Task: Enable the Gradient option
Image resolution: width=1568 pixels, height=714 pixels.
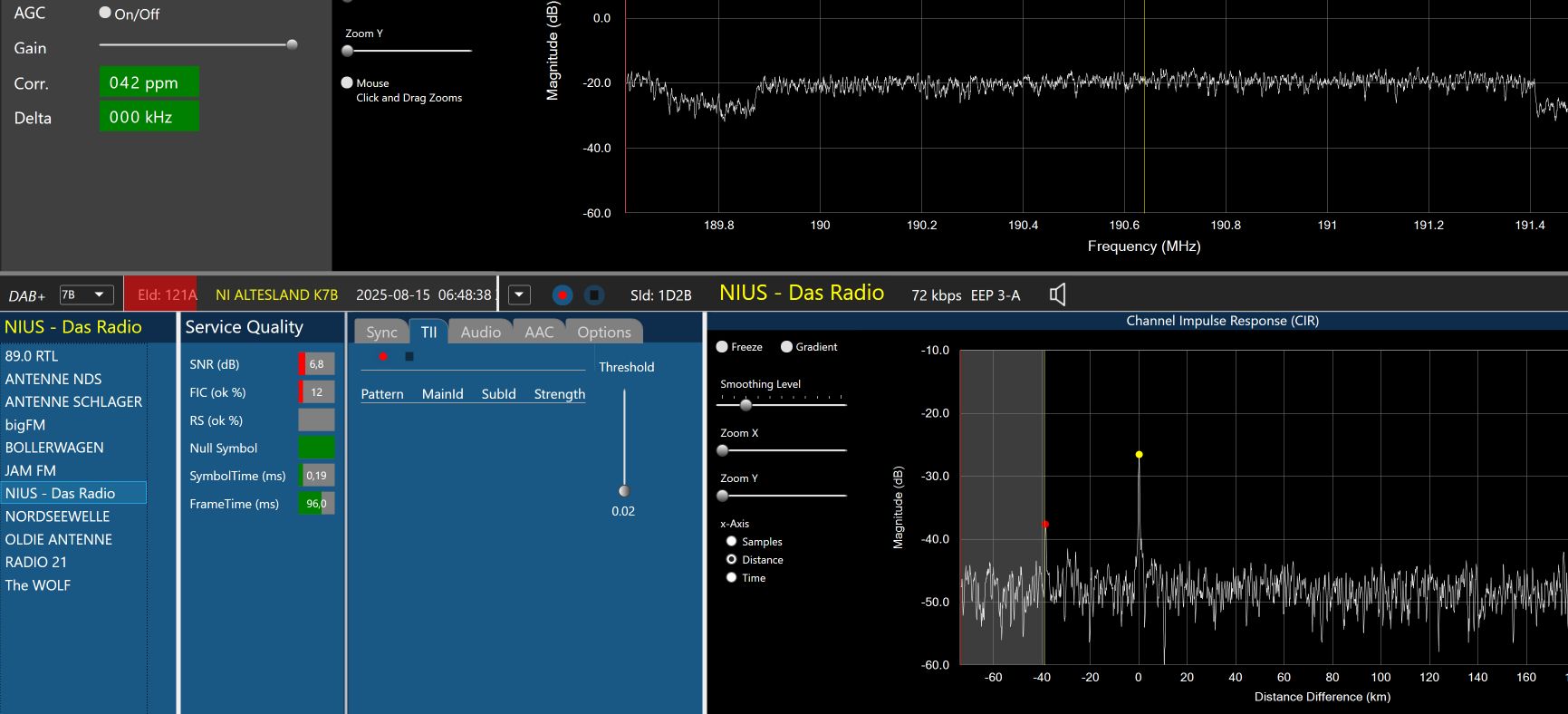Action: 786,347
